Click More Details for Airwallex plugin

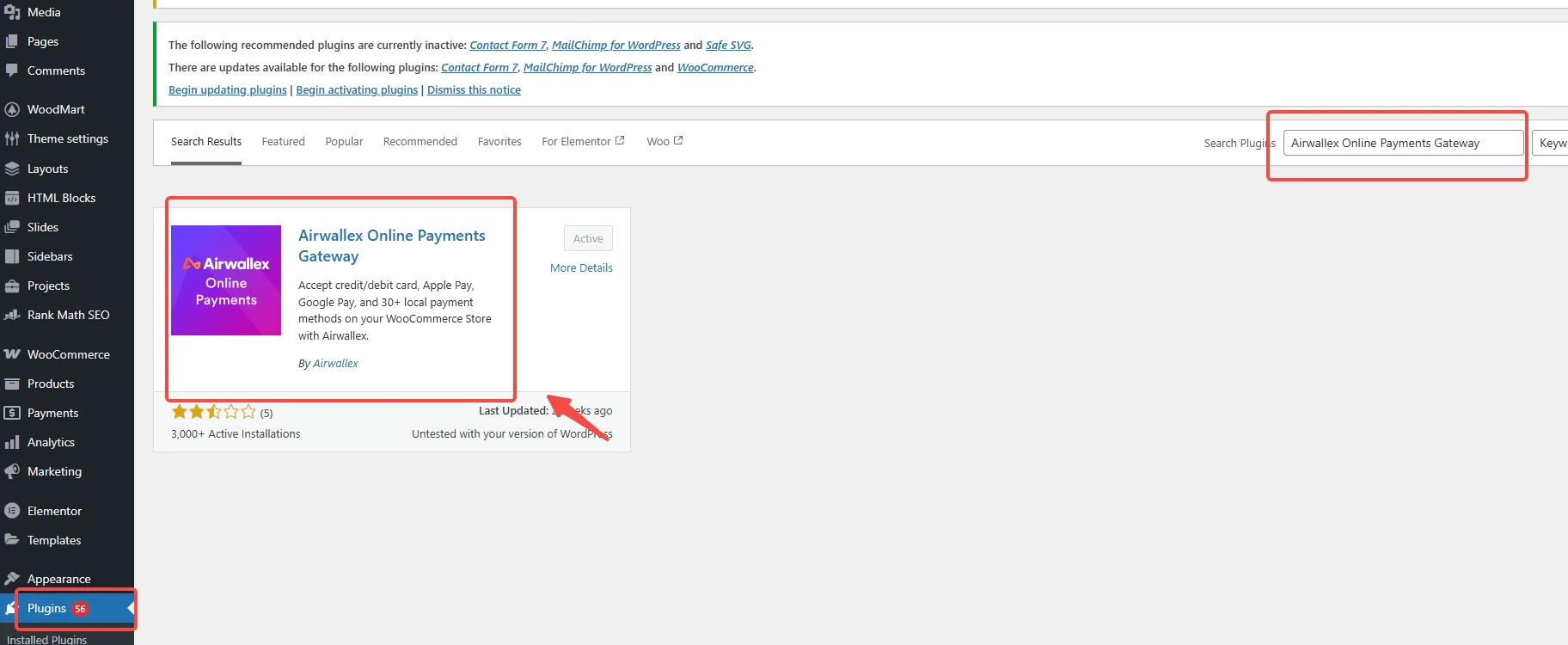(581, 268)
